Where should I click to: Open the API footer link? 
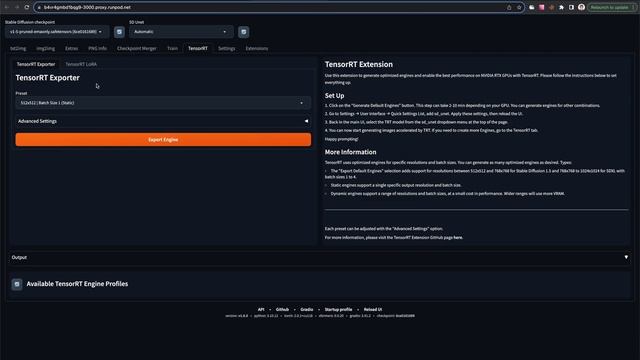(x=261, y=309)
